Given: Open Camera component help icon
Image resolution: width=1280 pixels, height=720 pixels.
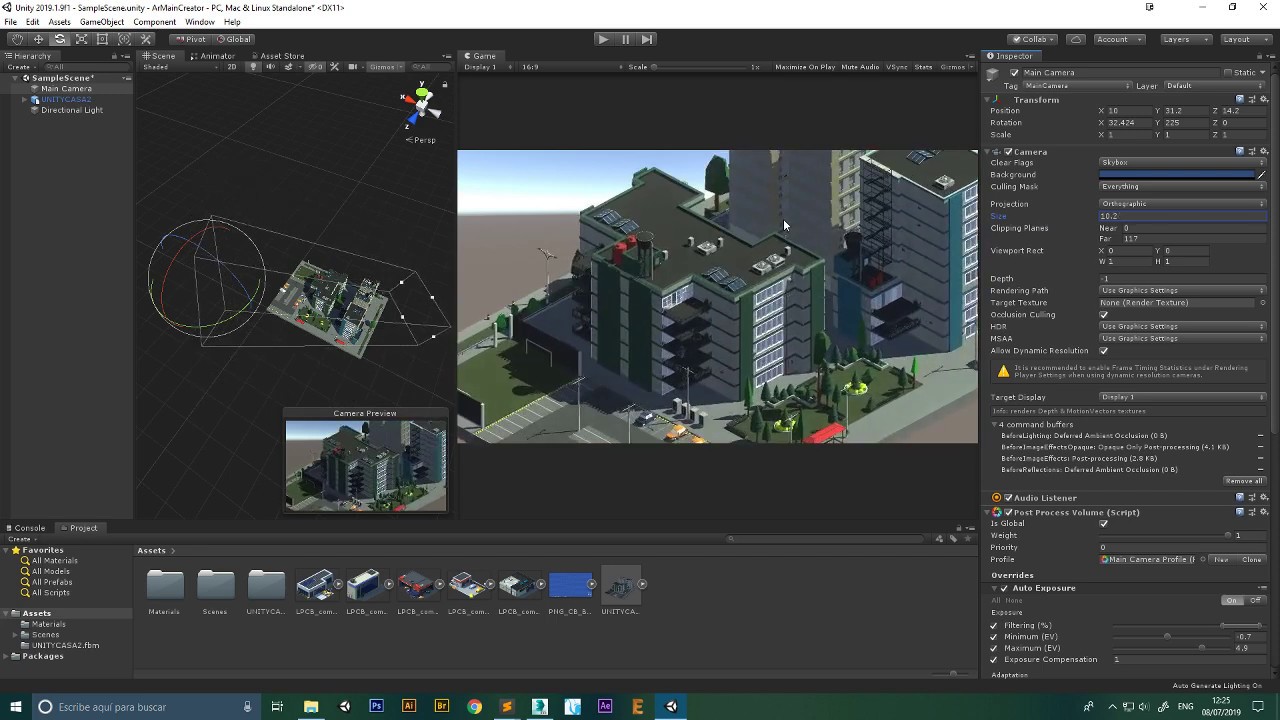Looking at the screenshot, I should point(1240,151).
